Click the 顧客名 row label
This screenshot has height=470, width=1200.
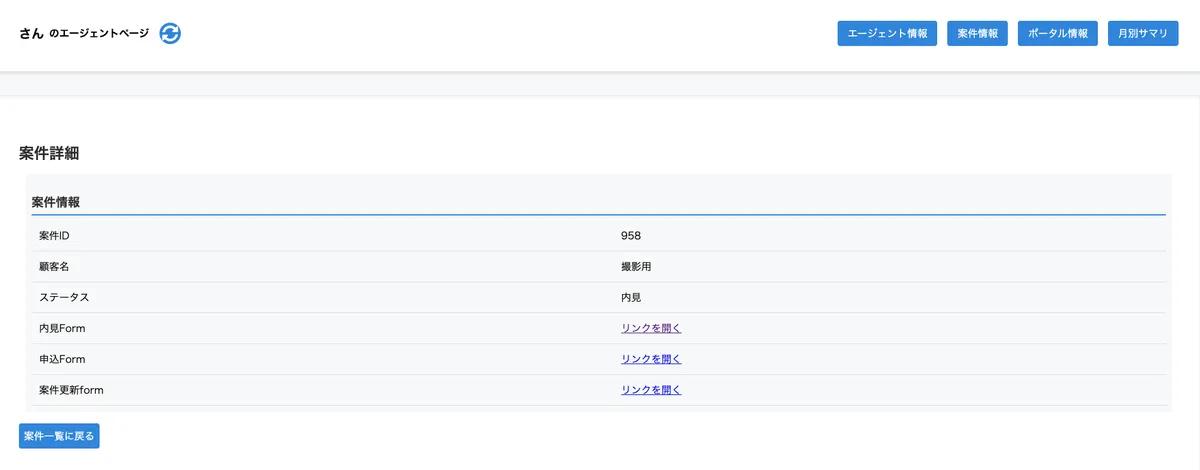[x=54, y=267]
